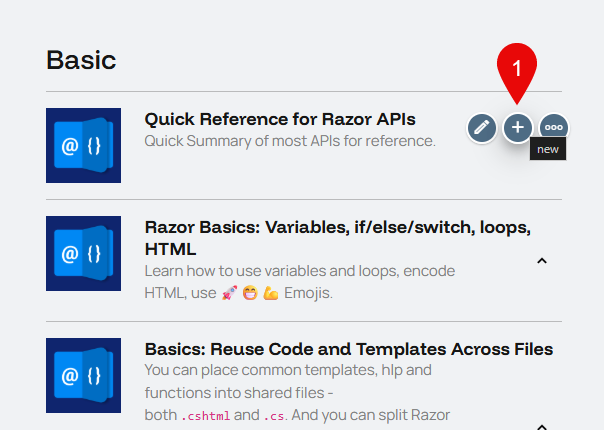Click 'You can place common templates' text
The image size is (604, 430).
coord(288,371)
